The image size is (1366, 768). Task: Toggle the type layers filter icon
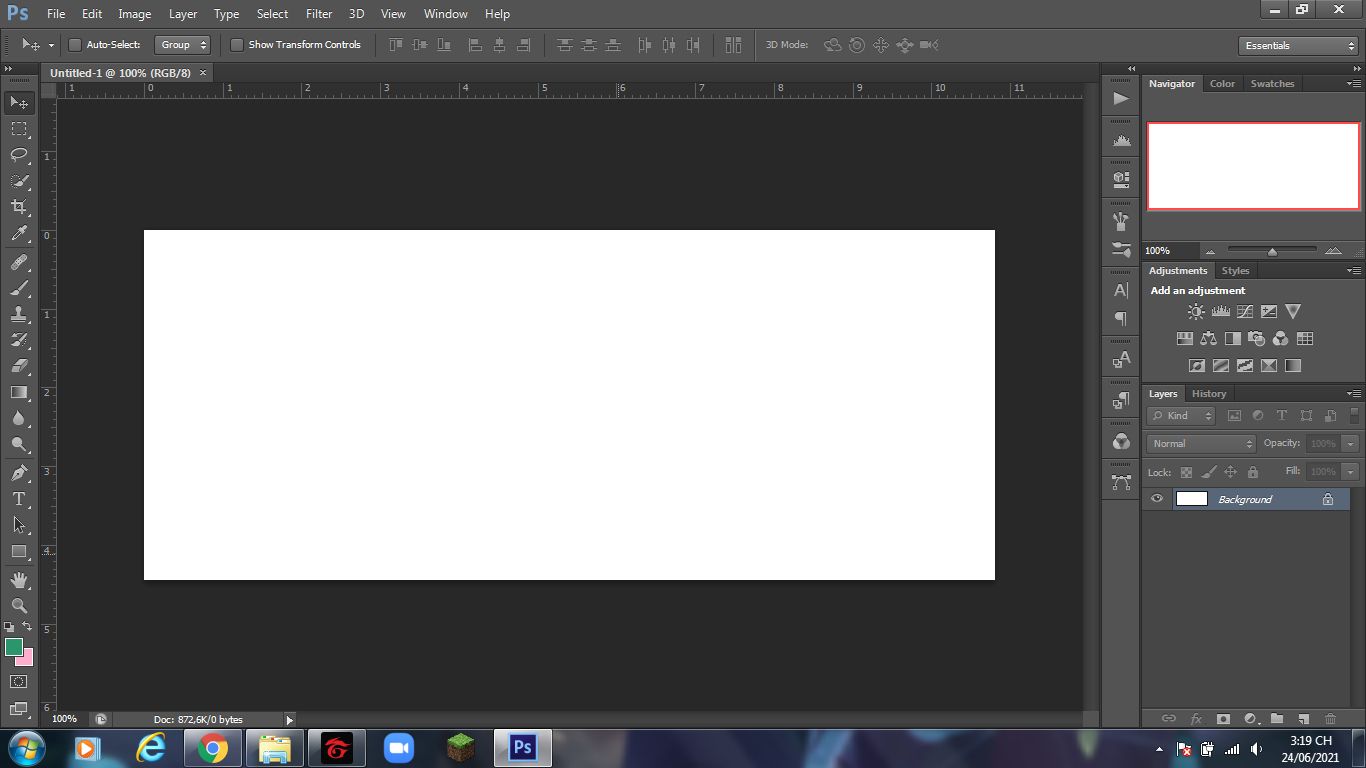click(x=1282, y=416)
